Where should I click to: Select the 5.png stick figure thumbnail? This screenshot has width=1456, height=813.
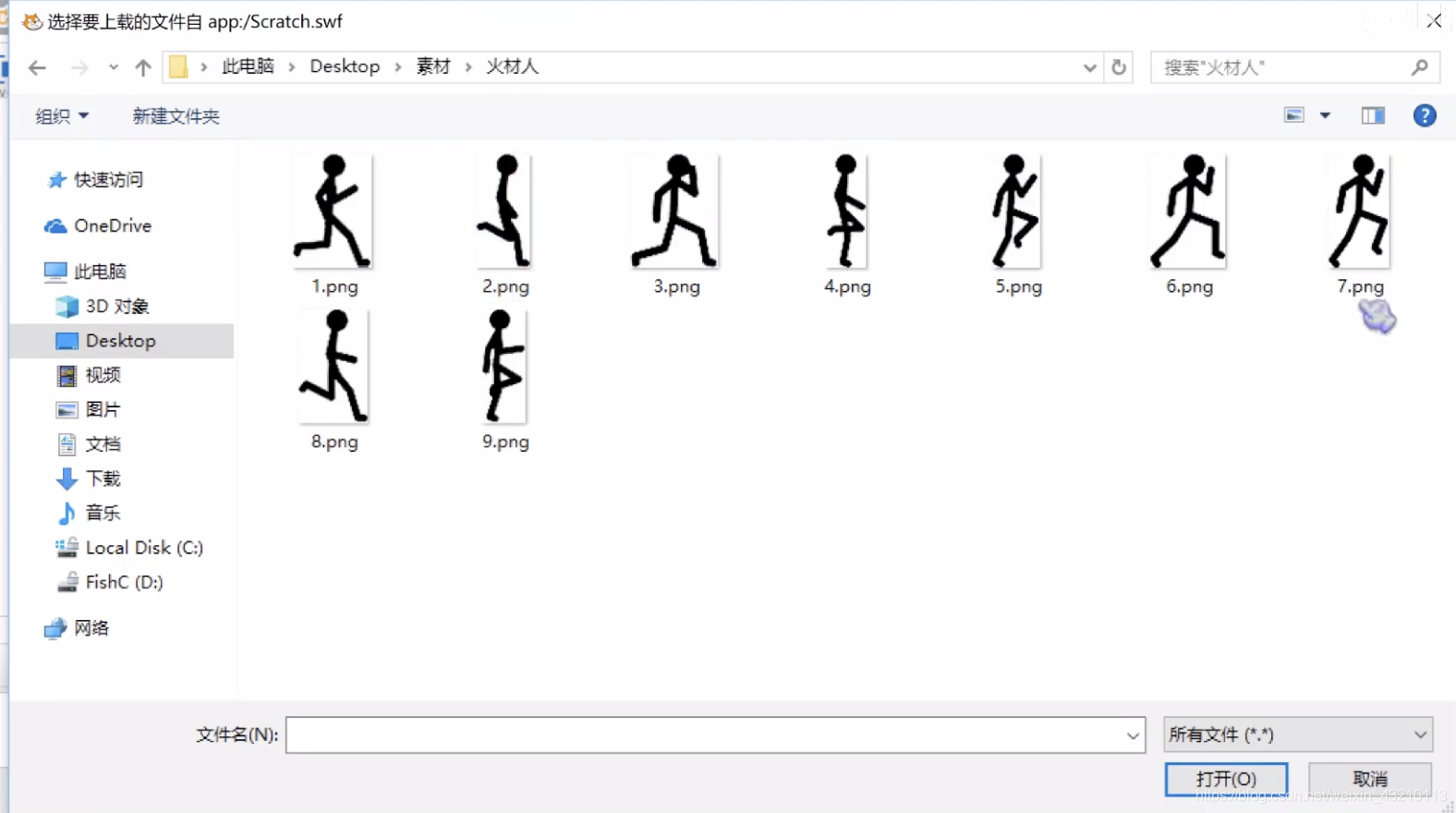1017,212
